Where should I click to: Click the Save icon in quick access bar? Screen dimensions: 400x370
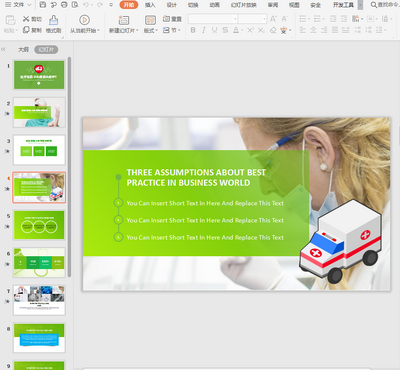click(43, 5)
